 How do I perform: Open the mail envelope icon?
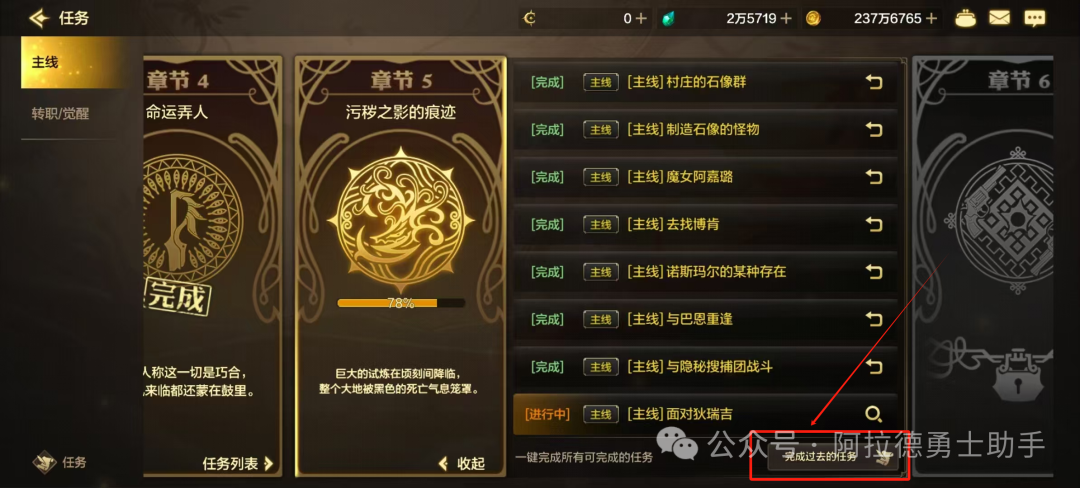(x=999, y=19)
